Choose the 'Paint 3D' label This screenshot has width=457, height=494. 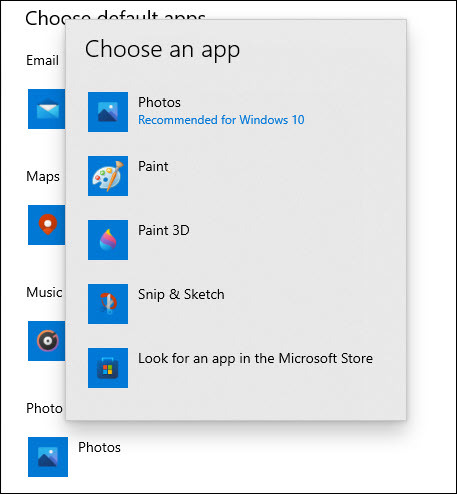click(x=164, y=230)
